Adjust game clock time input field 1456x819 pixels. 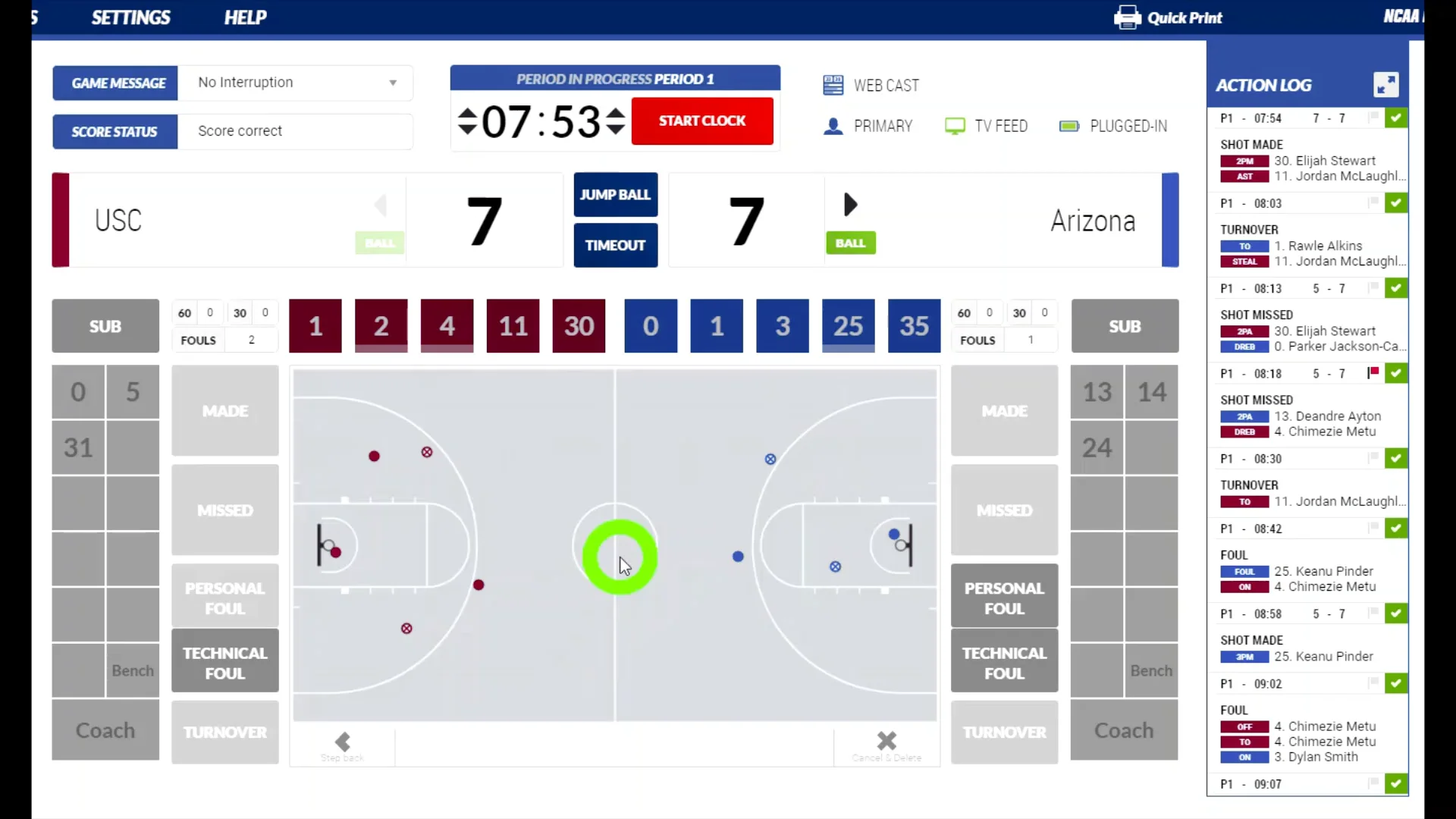(540, 120)
